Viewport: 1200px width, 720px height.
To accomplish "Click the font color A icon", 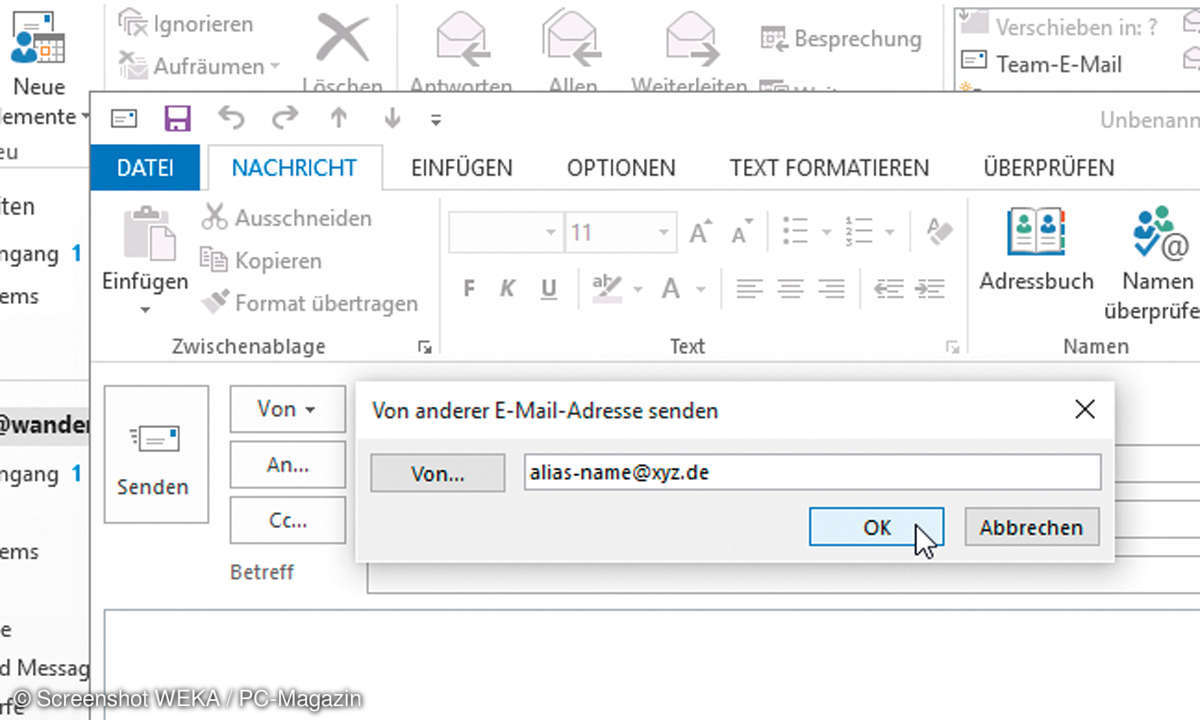I will click(x=670, y=290).
